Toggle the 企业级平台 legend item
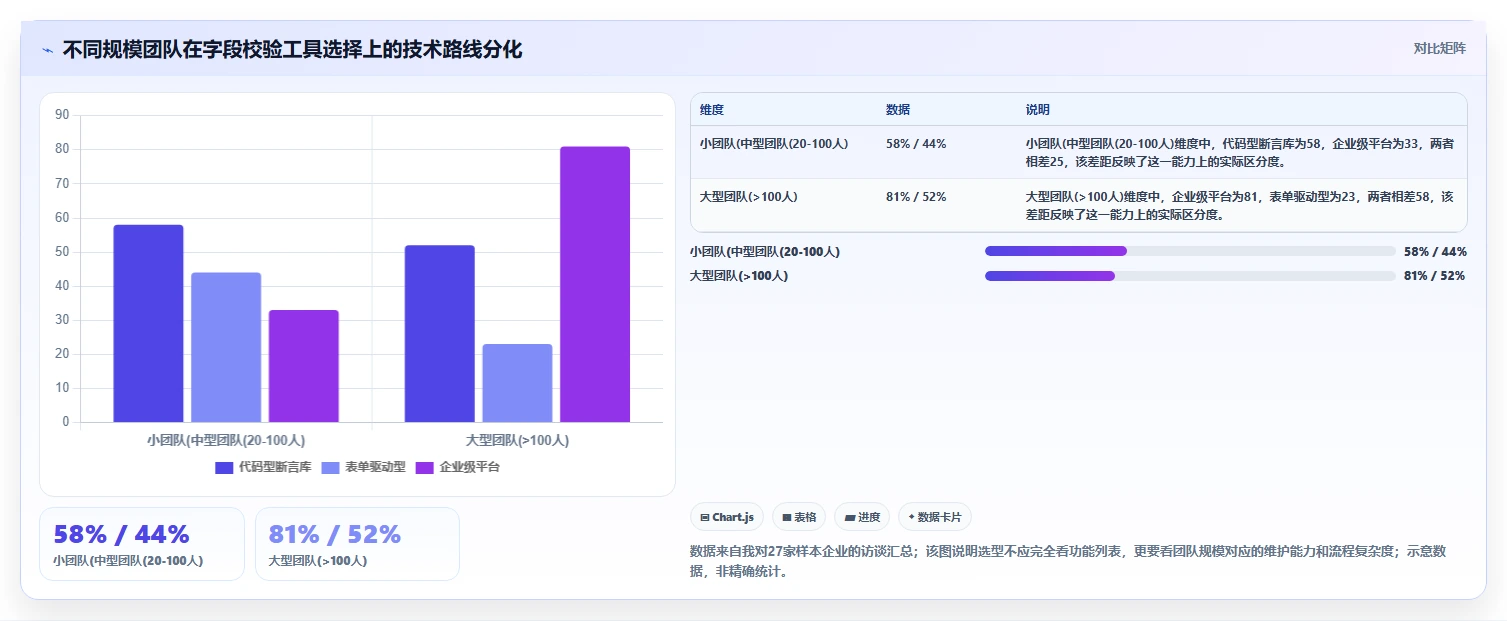 [x=458, y=467]
